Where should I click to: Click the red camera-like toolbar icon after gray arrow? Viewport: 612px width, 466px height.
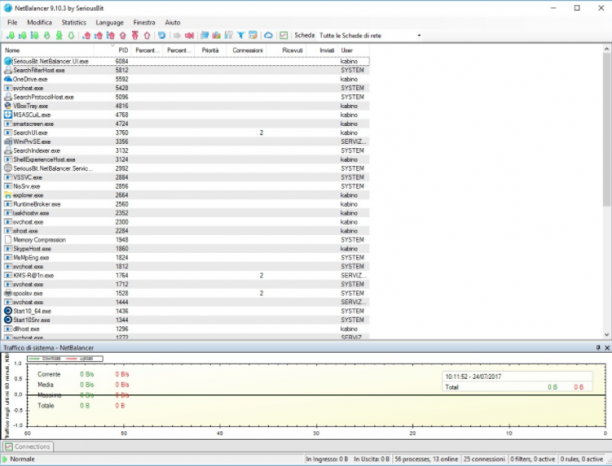[x=189, y=36]
